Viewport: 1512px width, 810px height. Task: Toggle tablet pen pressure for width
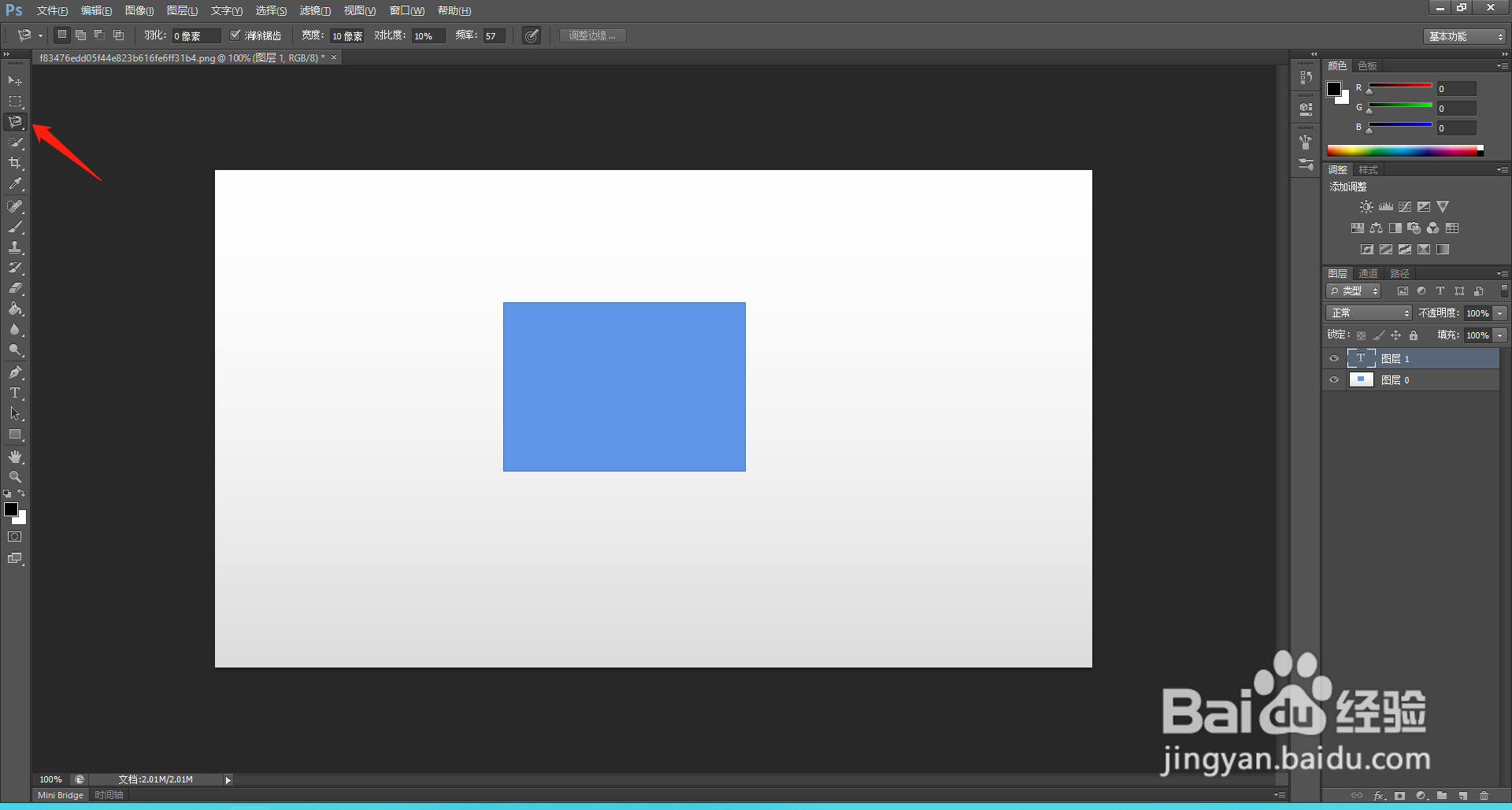pyautogui.click(x=532, y=35)
